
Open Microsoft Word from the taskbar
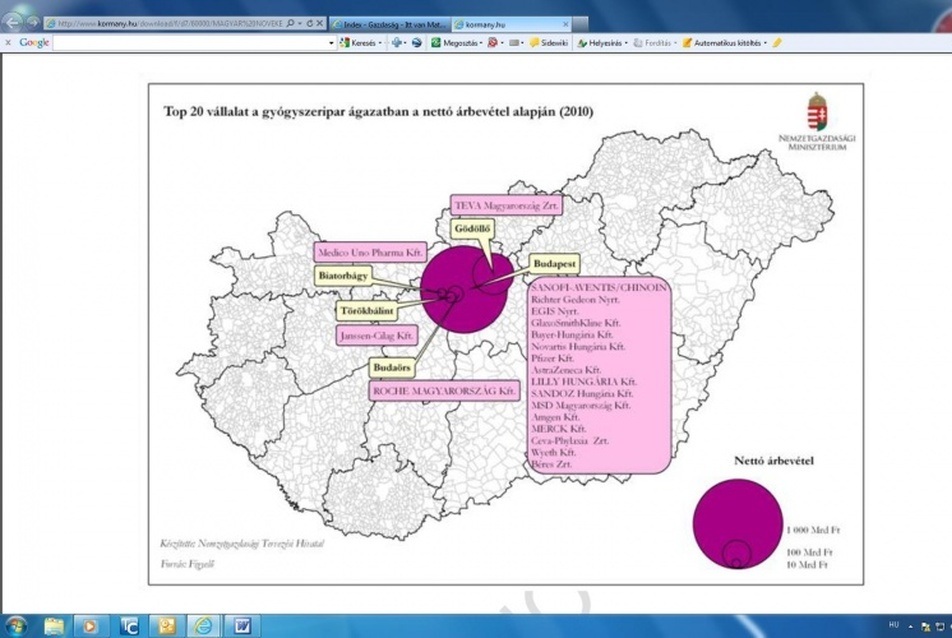click(x=241, y=626)
